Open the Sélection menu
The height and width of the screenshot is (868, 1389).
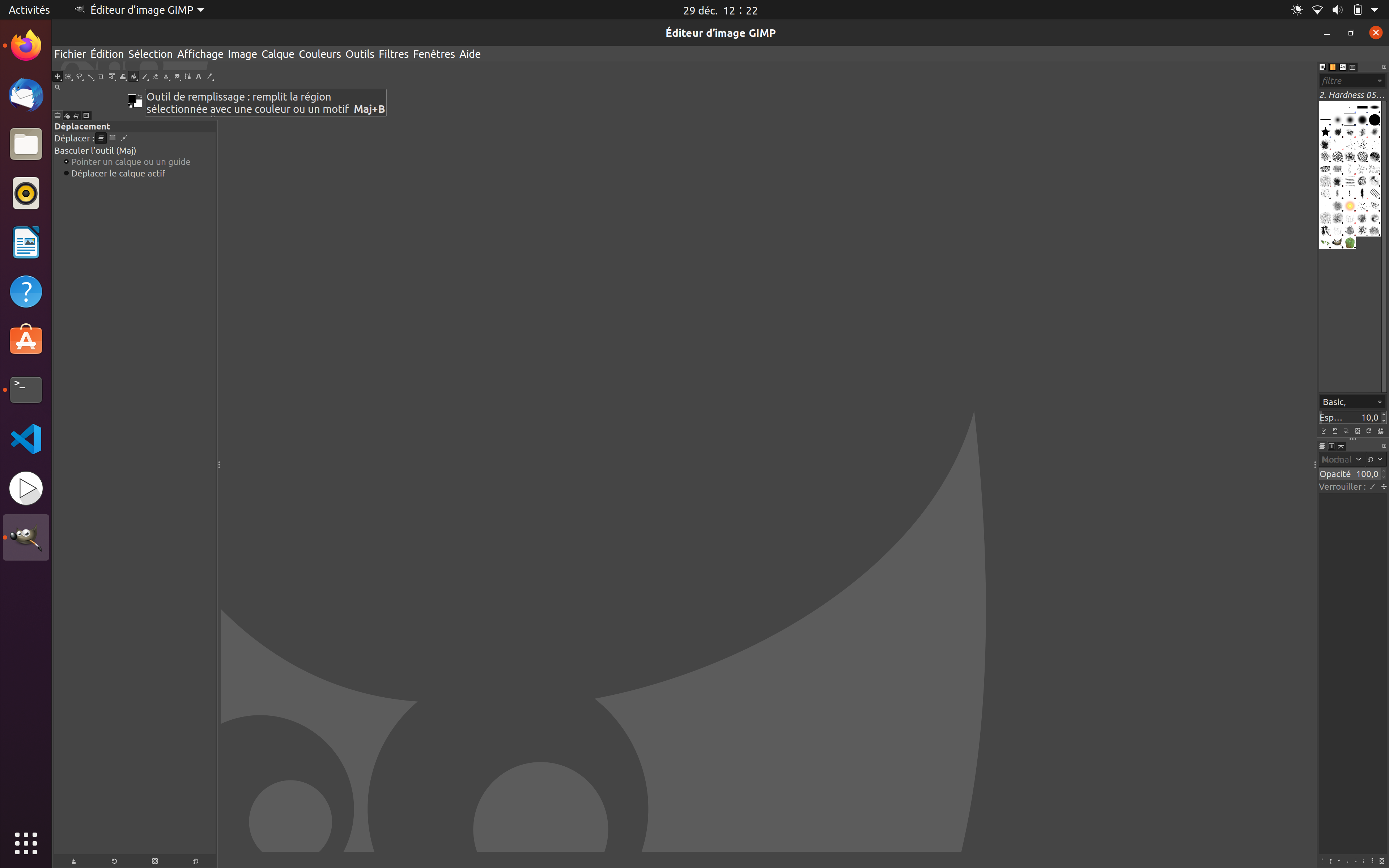(x=150, y=54)
